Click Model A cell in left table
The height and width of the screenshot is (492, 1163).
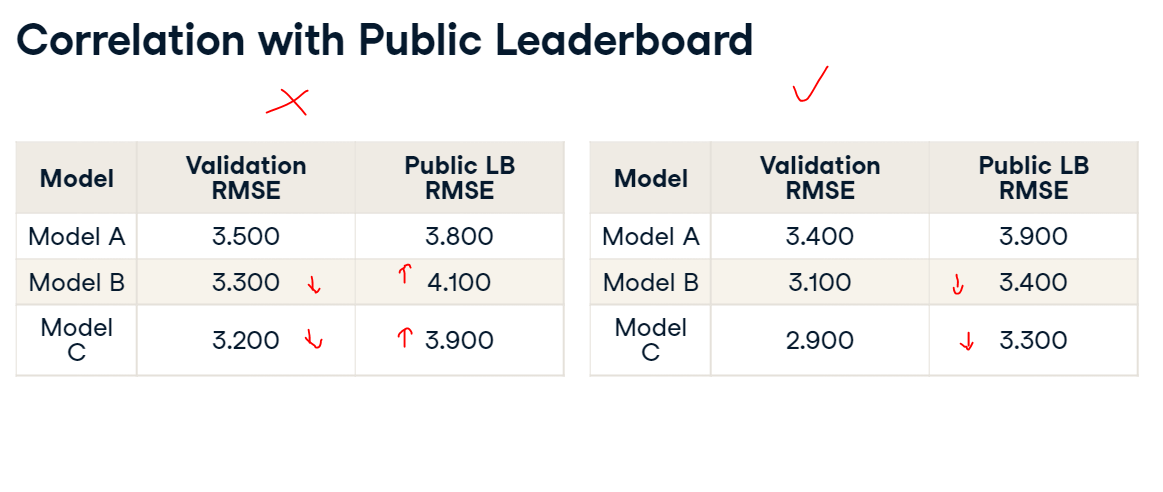pos(76,237)
